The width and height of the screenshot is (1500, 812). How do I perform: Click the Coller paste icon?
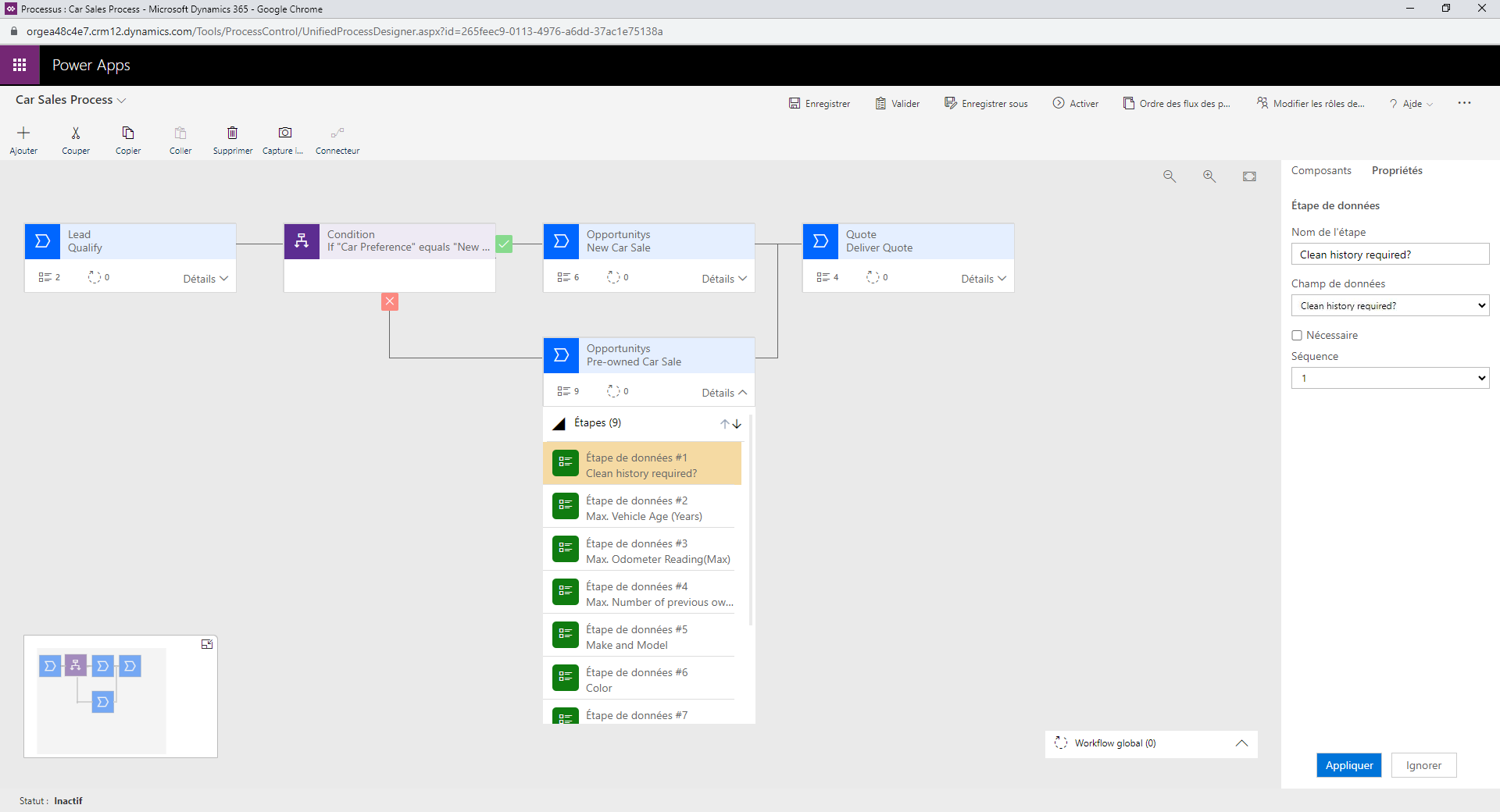(180, 133)
